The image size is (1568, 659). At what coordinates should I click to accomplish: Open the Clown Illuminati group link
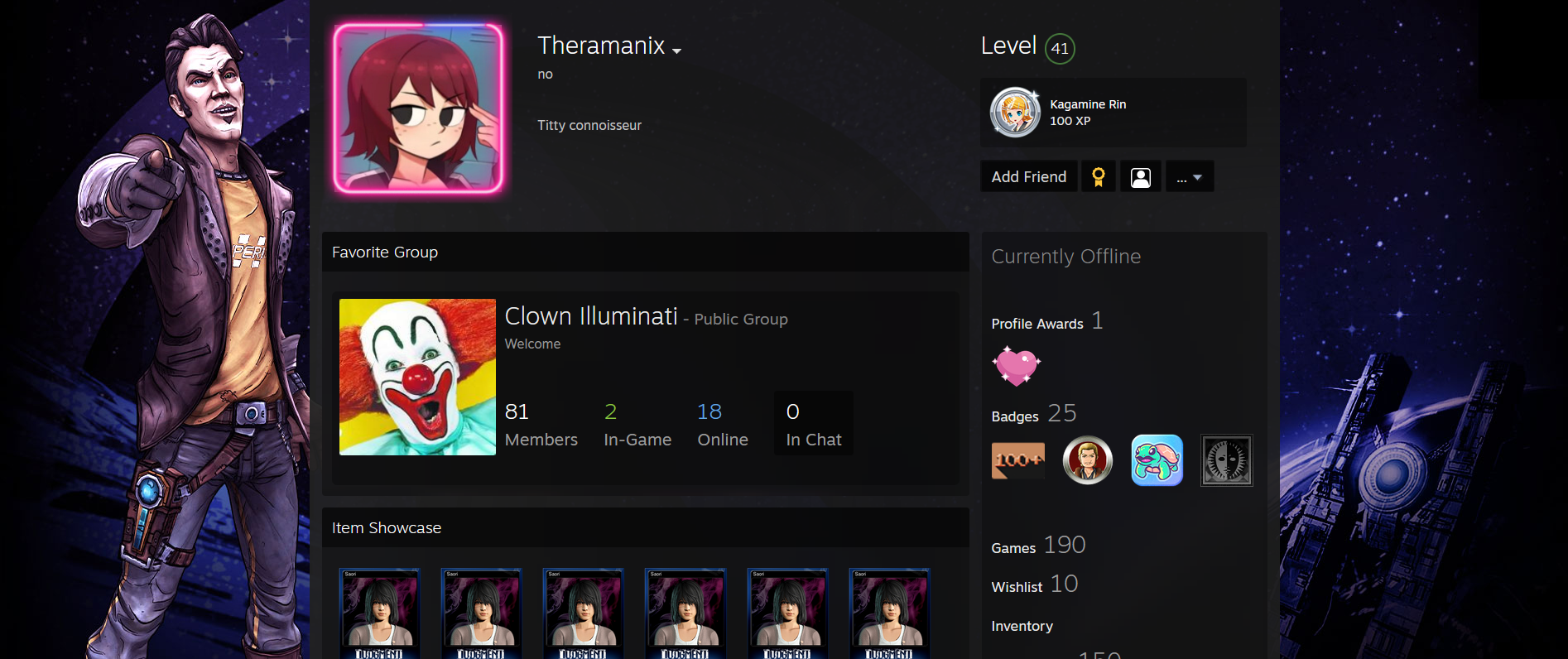[591, 316]
